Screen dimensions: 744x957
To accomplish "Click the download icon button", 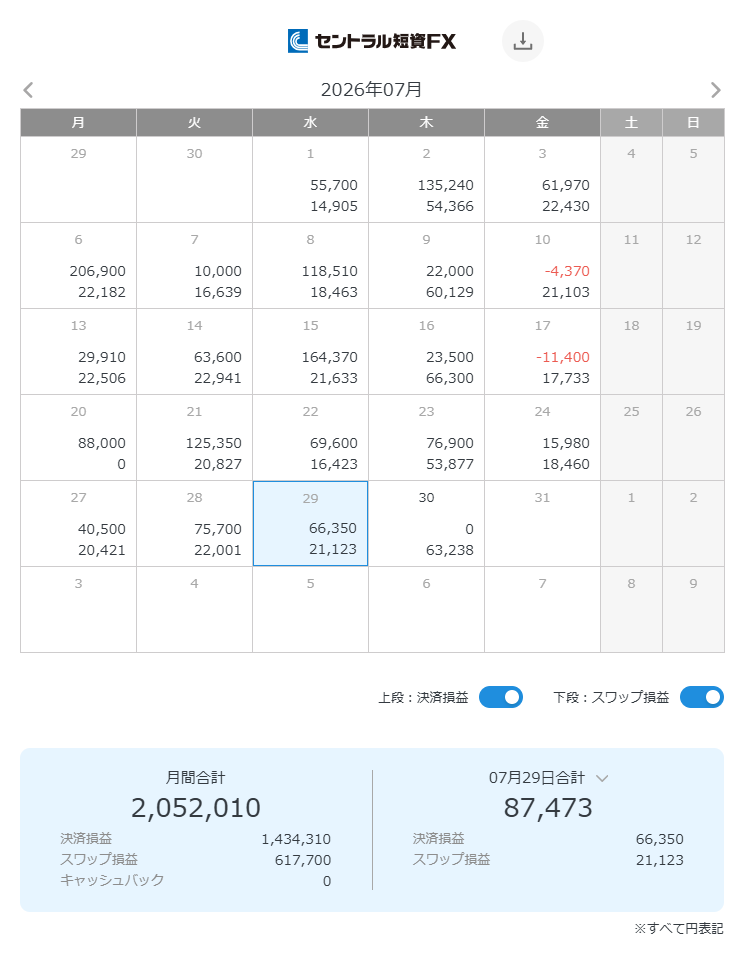I will tap(522, 41).
